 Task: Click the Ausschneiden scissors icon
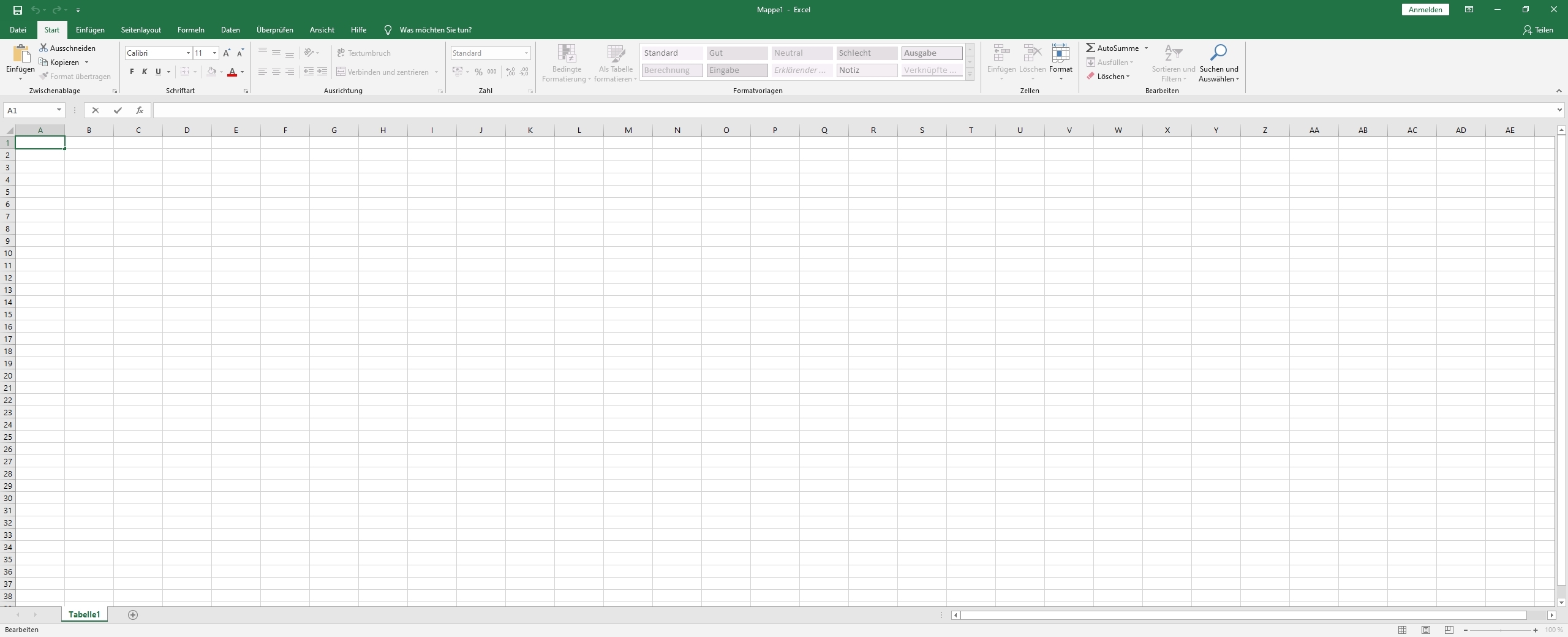(43, 48)
